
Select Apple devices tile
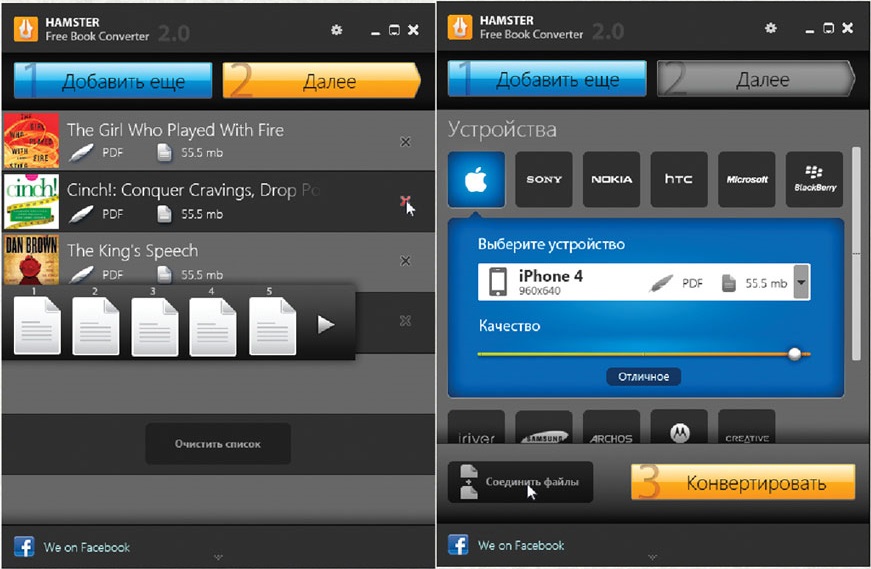[476, 179]
